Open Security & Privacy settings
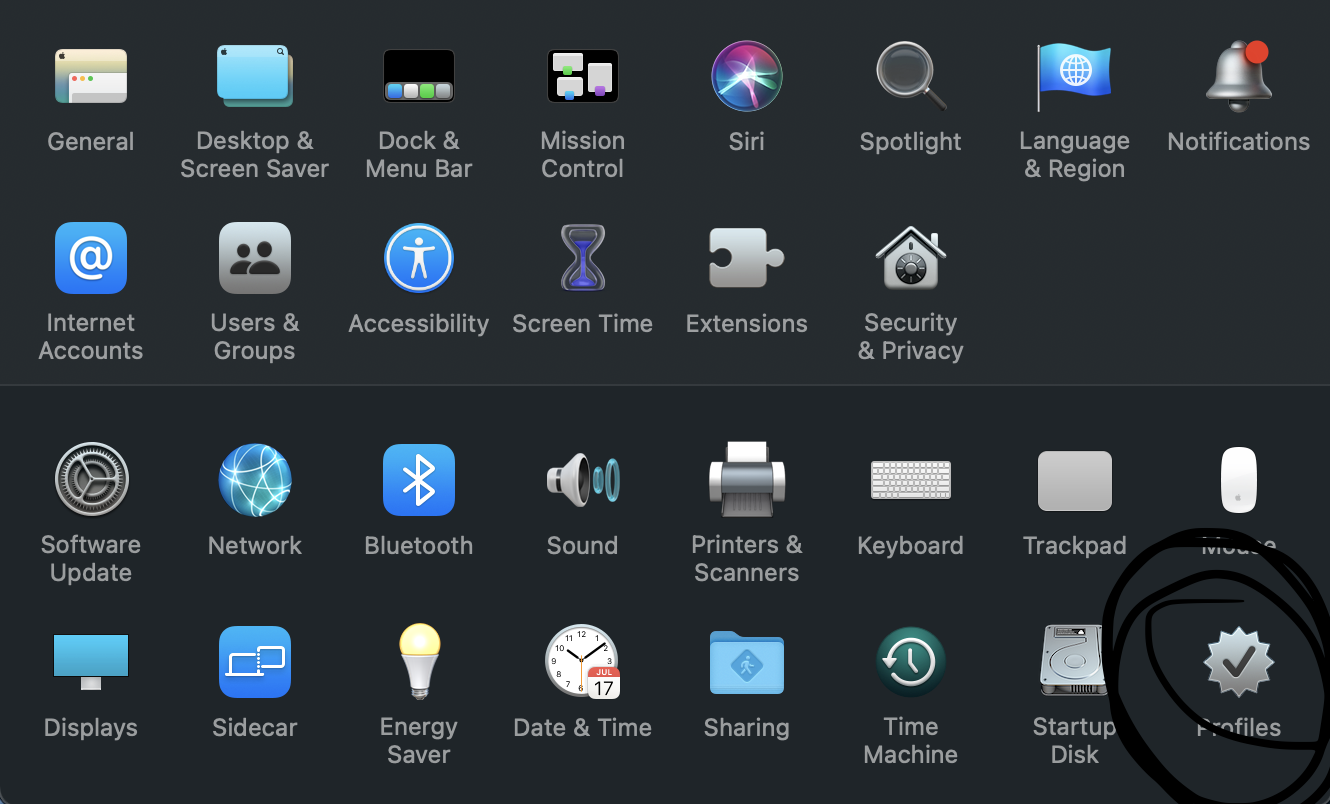This screenshot has width=1330, height=804. (x=911, y=258)
